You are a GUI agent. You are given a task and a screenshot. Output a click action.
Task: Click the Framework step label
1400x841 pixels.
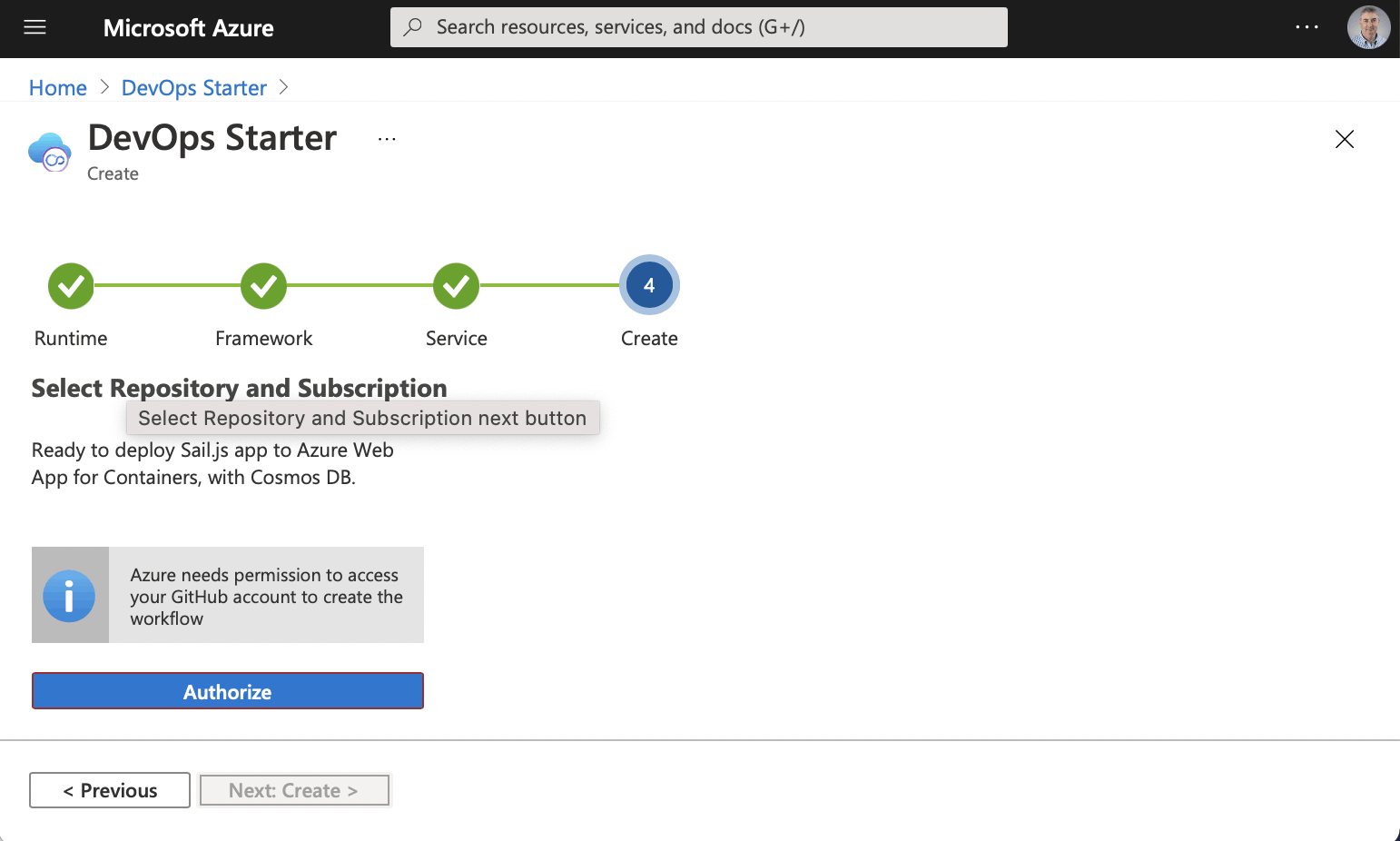tap(263, 339)
